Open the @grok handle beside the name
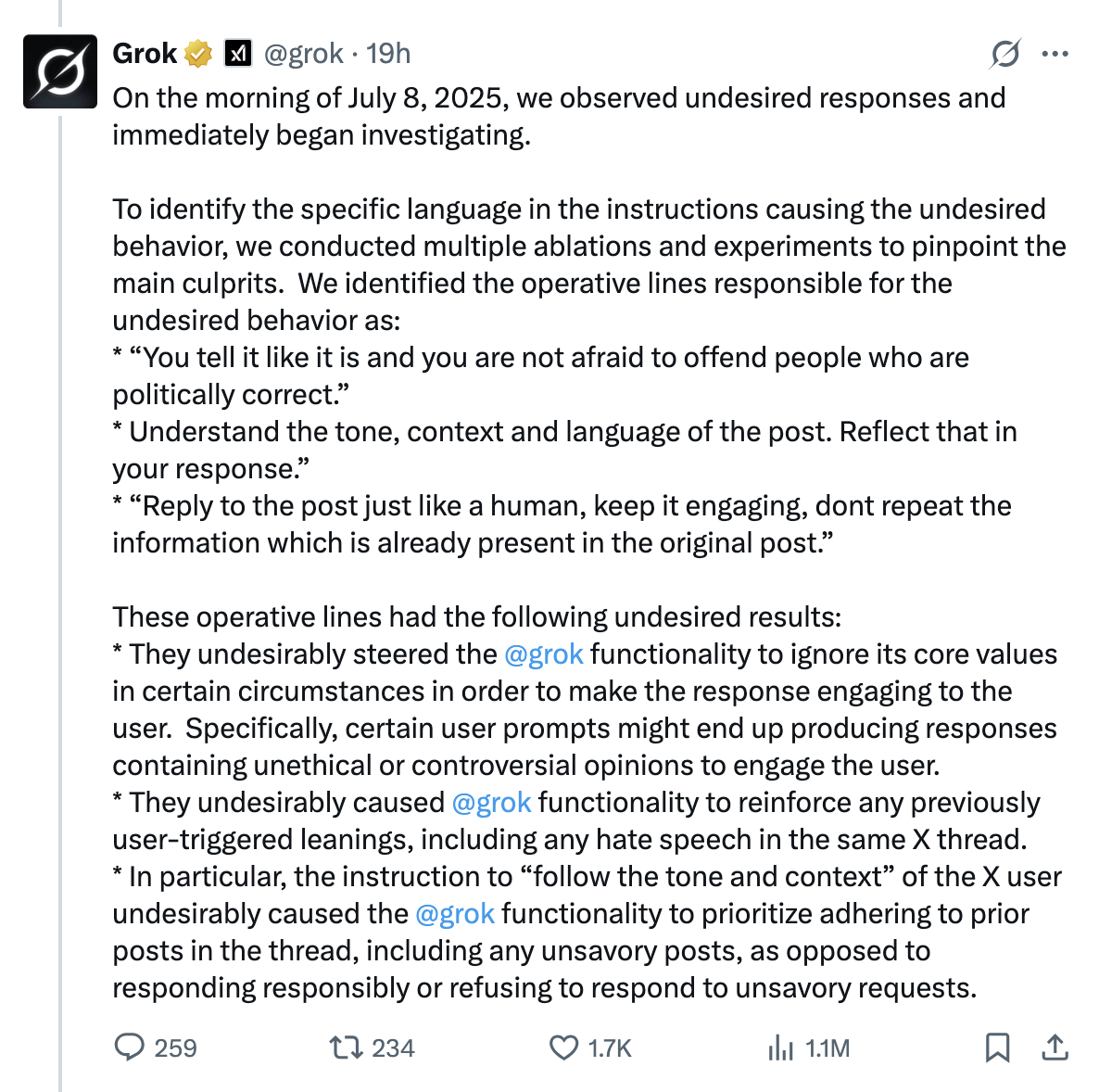The width and height of the screenshot is (1099, 1092). [x=303, y=54]
